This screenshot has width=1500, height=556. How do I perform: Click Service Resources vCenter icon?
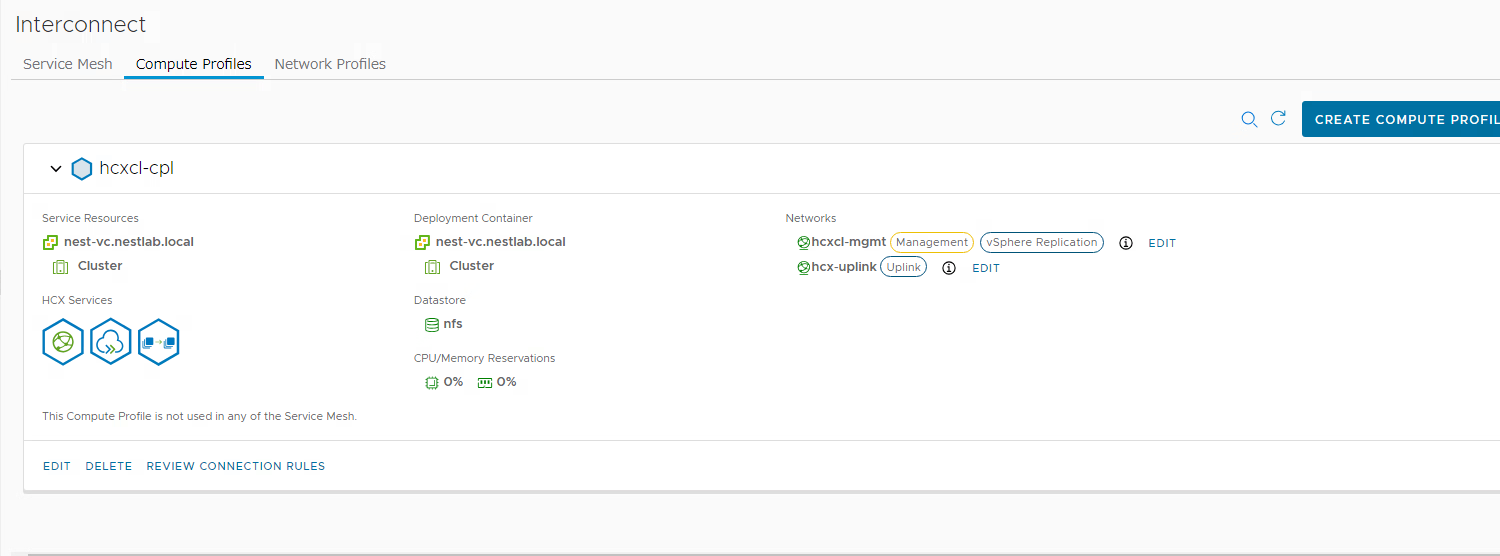click(x=50, y=242)
